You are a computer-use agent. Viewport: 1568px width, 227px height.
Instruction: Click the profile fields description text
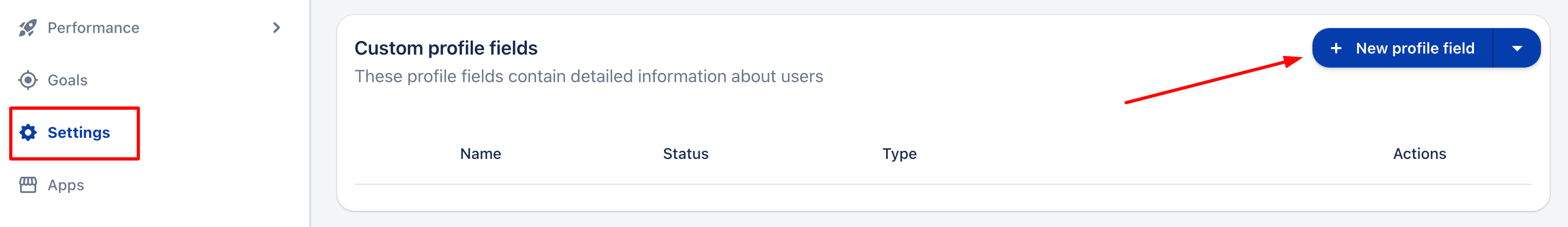588,77
